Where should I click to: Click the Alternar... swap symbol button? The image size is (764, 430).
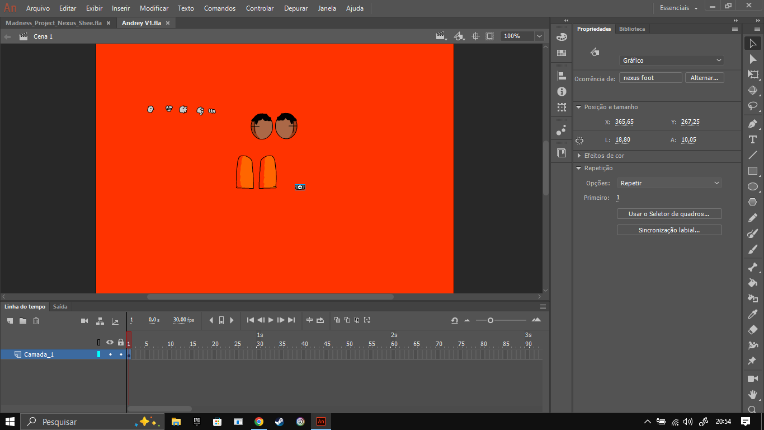(x=704, y=78)
